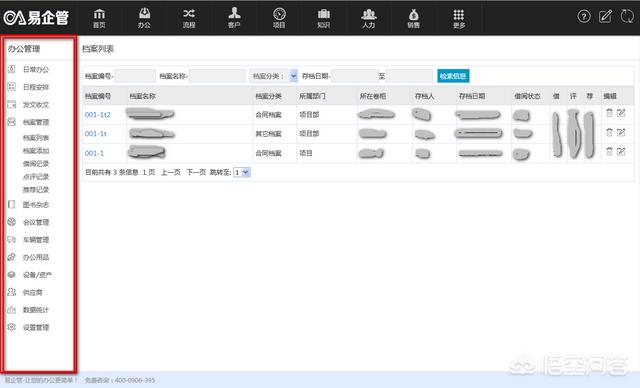Click the 易企管 logo

point(36,18)
